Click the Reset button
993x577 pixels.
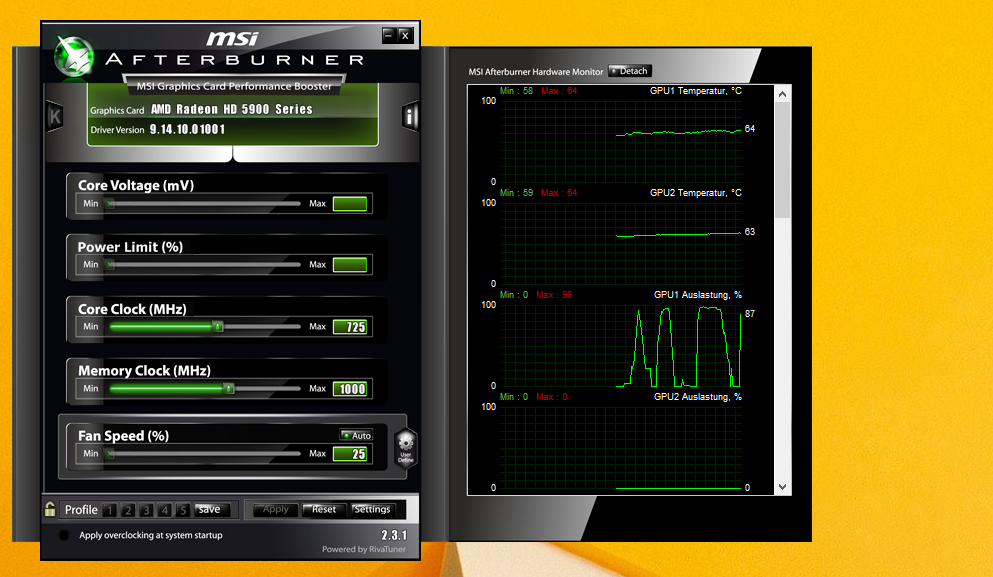324,509
